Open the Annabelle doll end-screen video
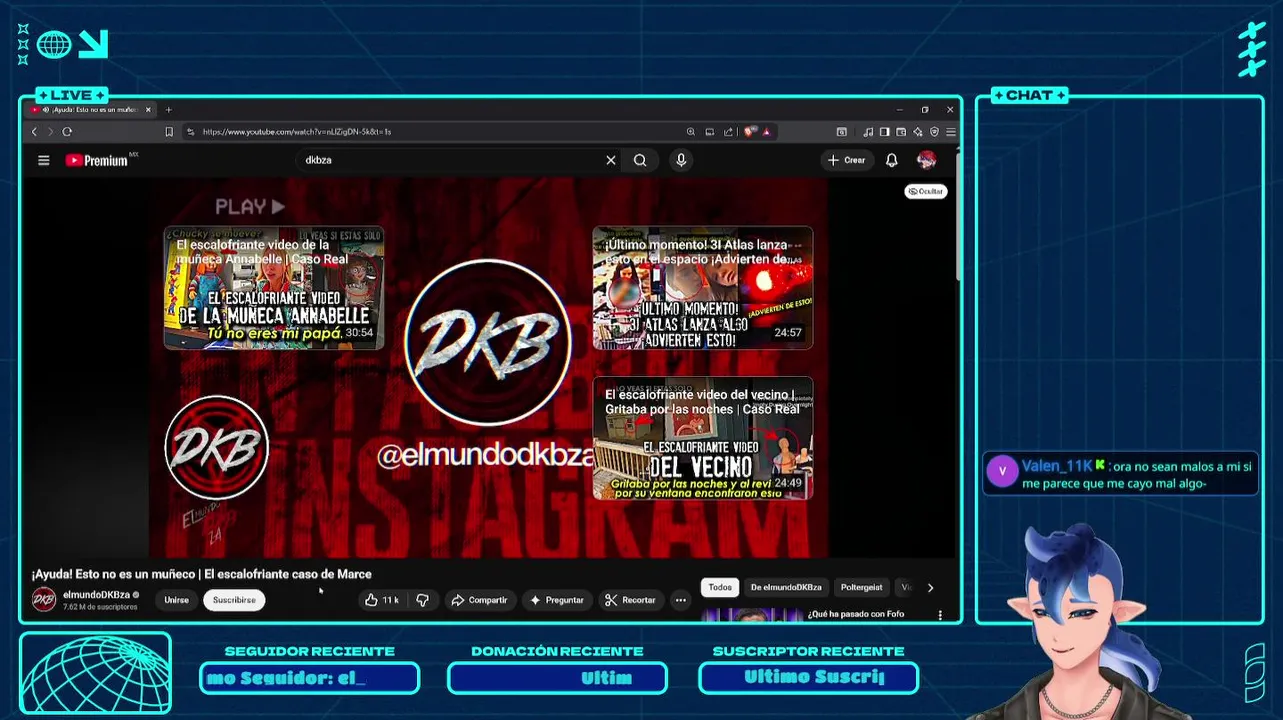1283x720 pixels. tap(274, 288)
